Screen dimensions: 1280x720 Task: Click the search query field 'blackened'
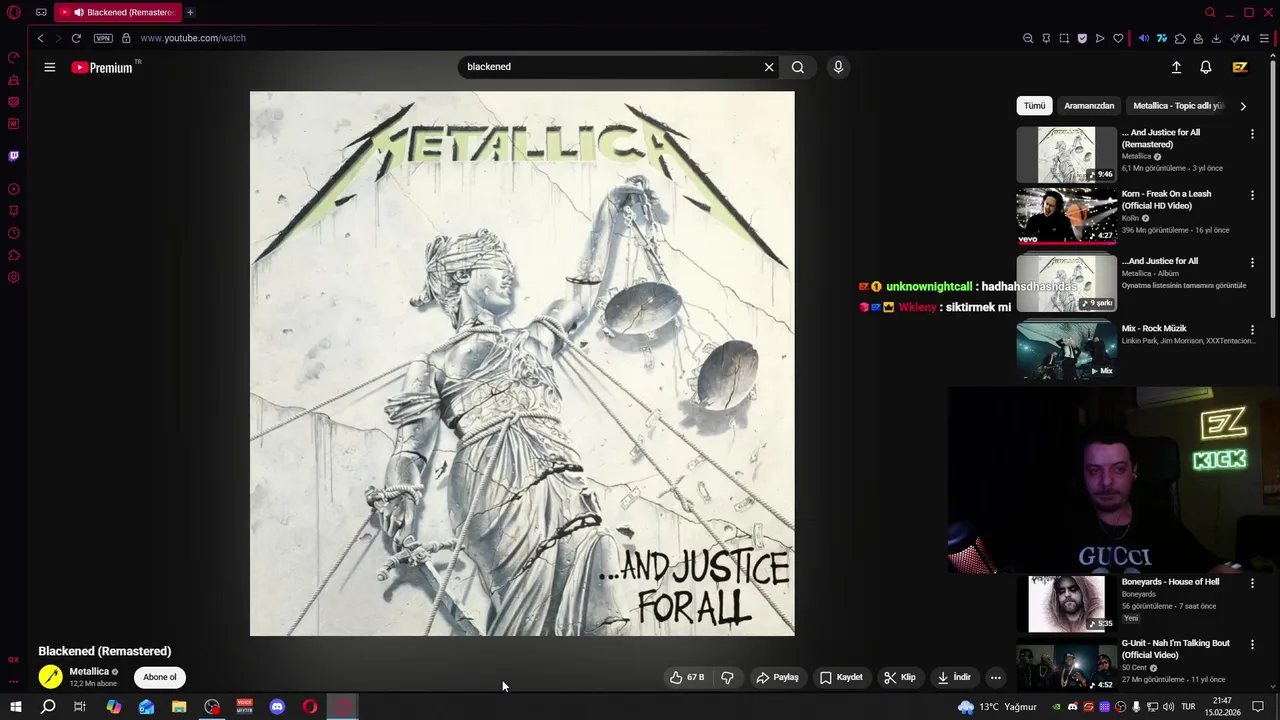(x=610, y=67)
